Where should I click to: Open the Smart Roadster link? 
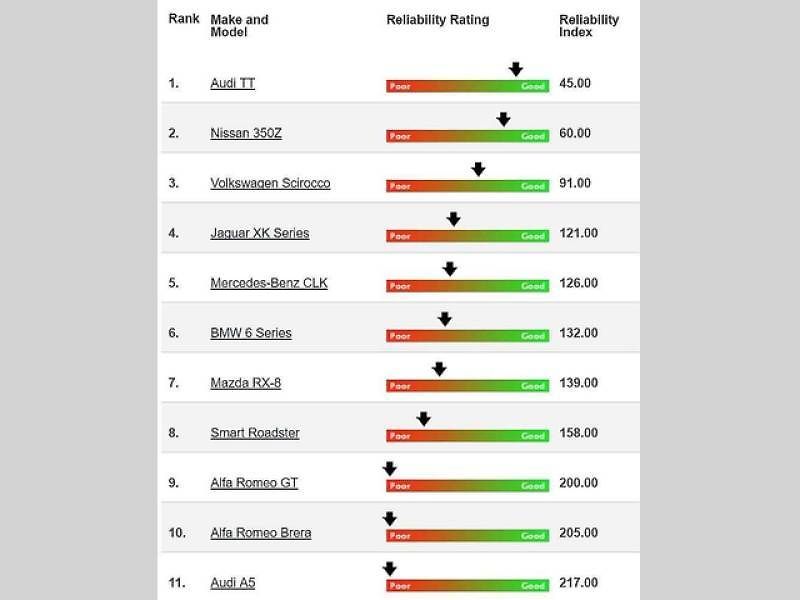click(255, 433)
